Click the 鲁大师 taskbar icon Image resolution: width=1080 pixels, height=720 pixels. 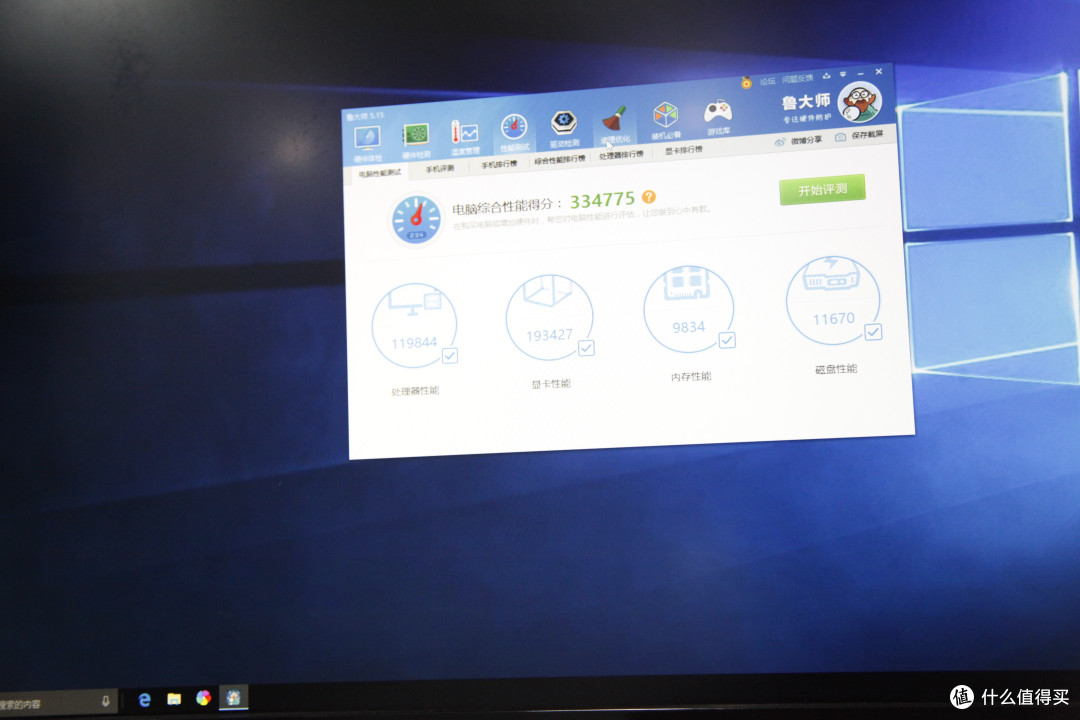233,697
